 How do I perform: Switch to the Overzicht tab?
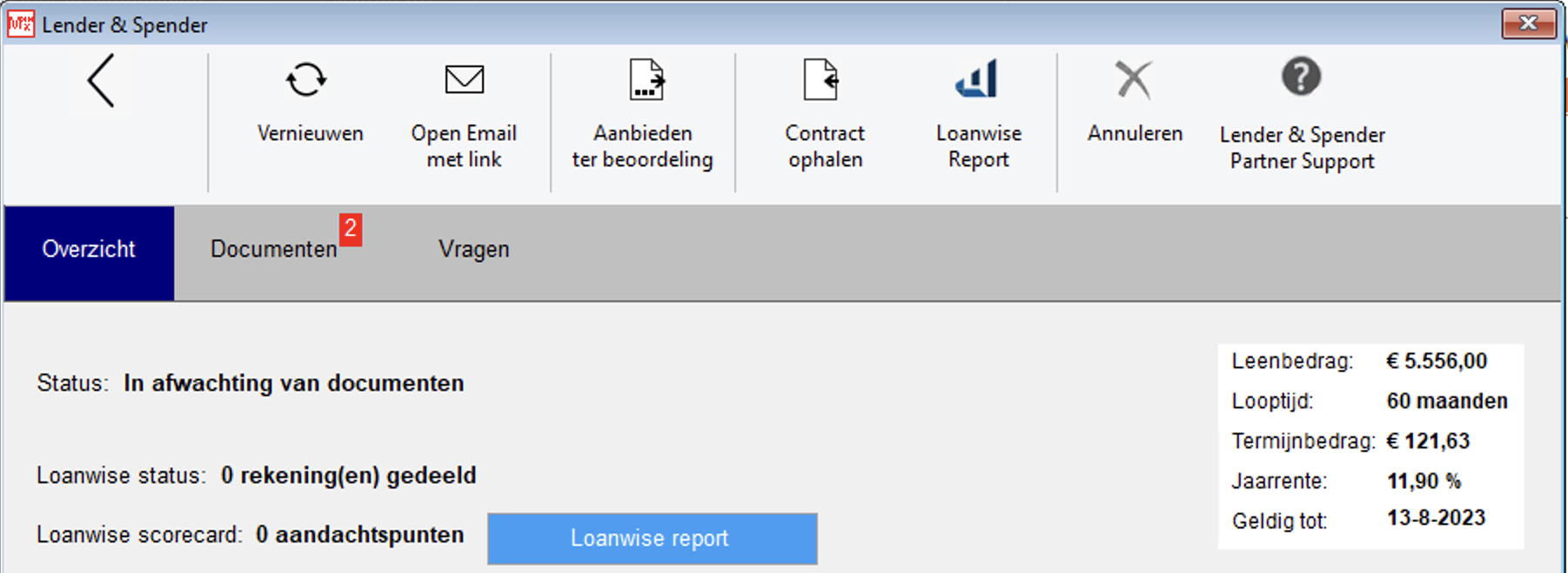click(x=89, y=250)
